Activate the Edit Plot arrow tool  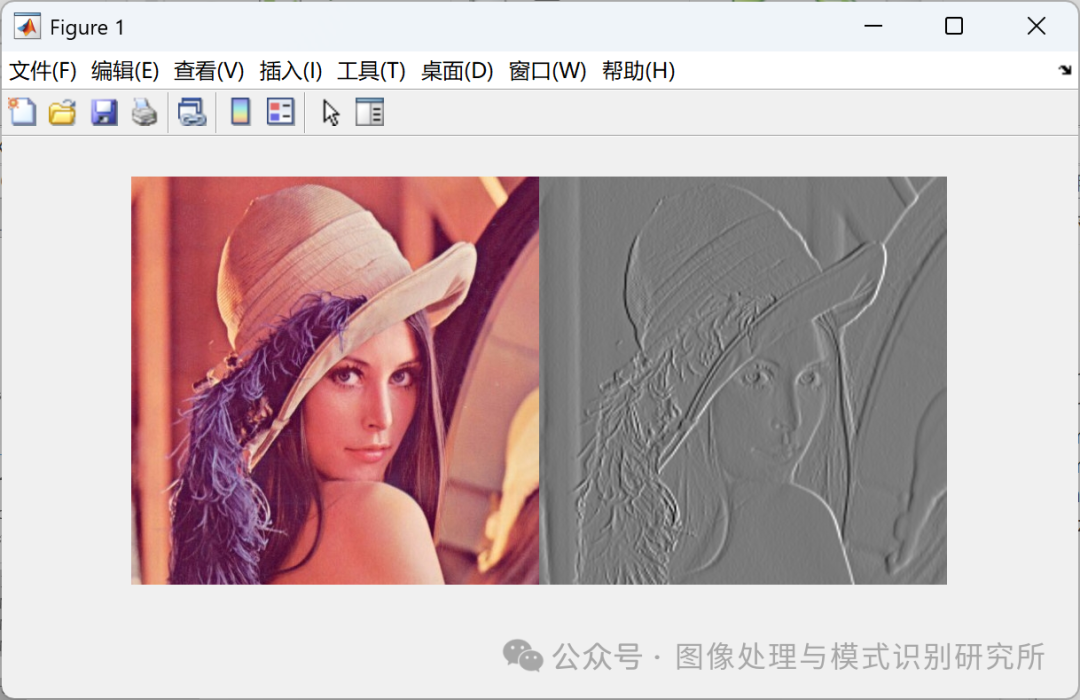[331, 112]
